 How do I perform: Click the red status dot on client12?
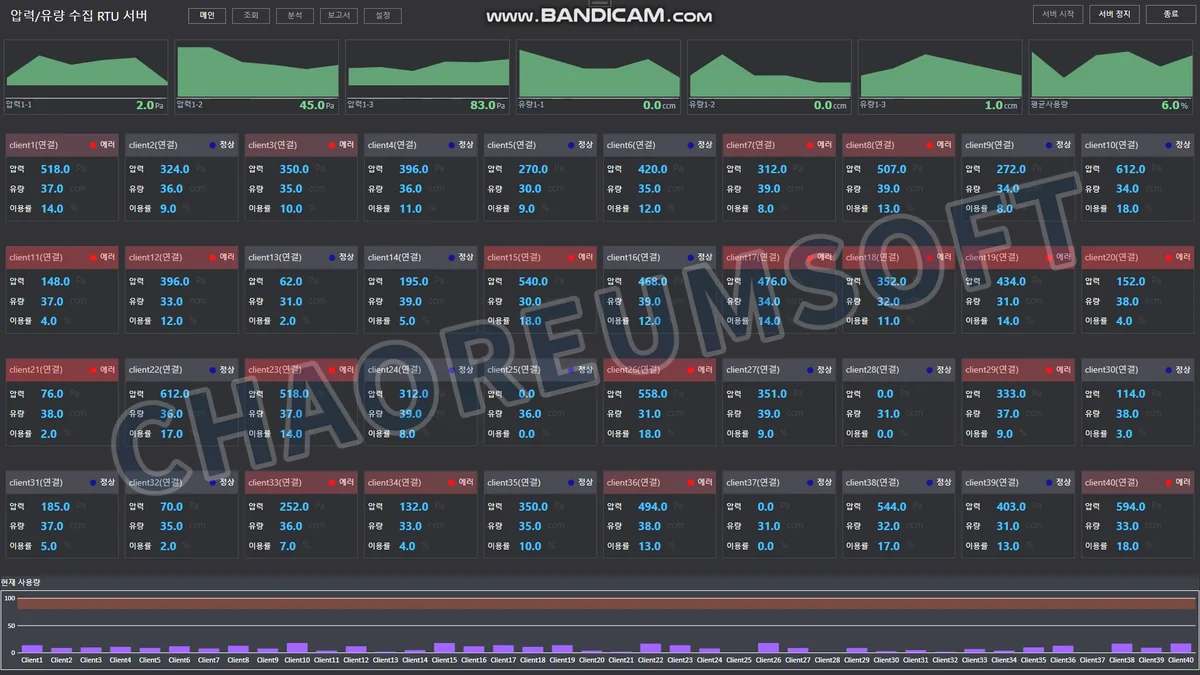(213, 257)
